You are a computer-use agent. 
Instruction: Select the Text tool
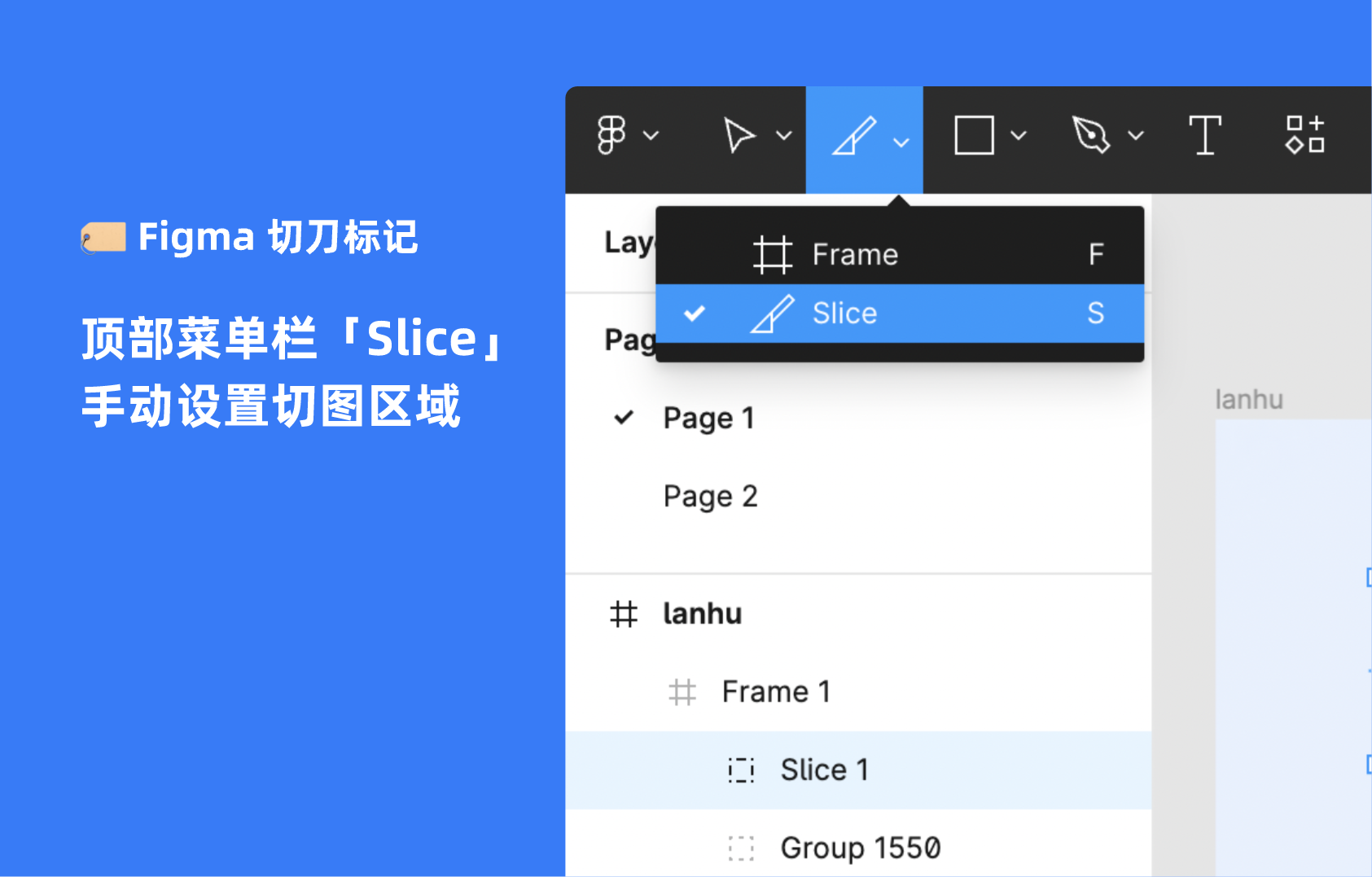tap(1204, 135)
